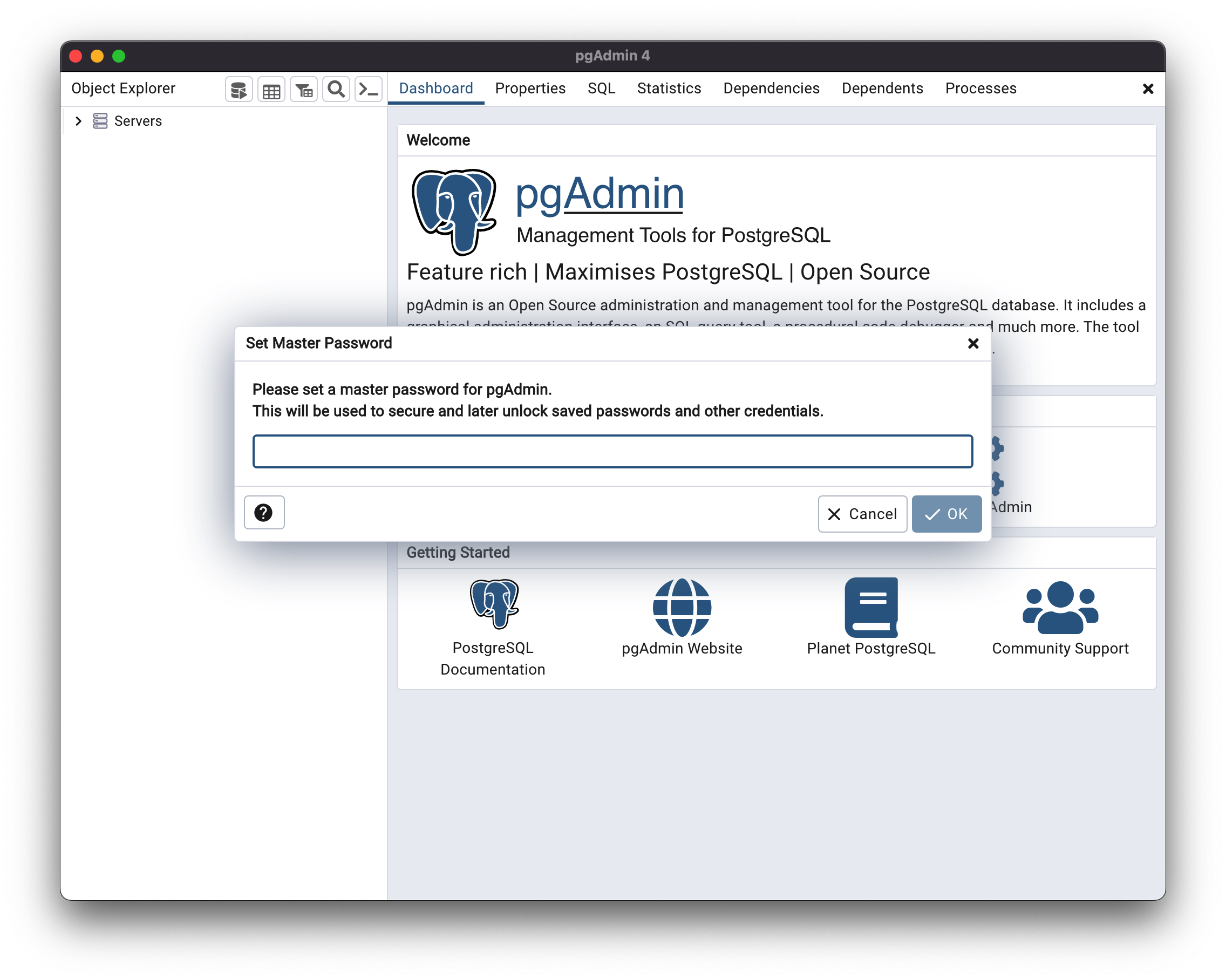Open the Search Objects magnifier icon
Screen dimensions: 1226x980
point(336,89)
